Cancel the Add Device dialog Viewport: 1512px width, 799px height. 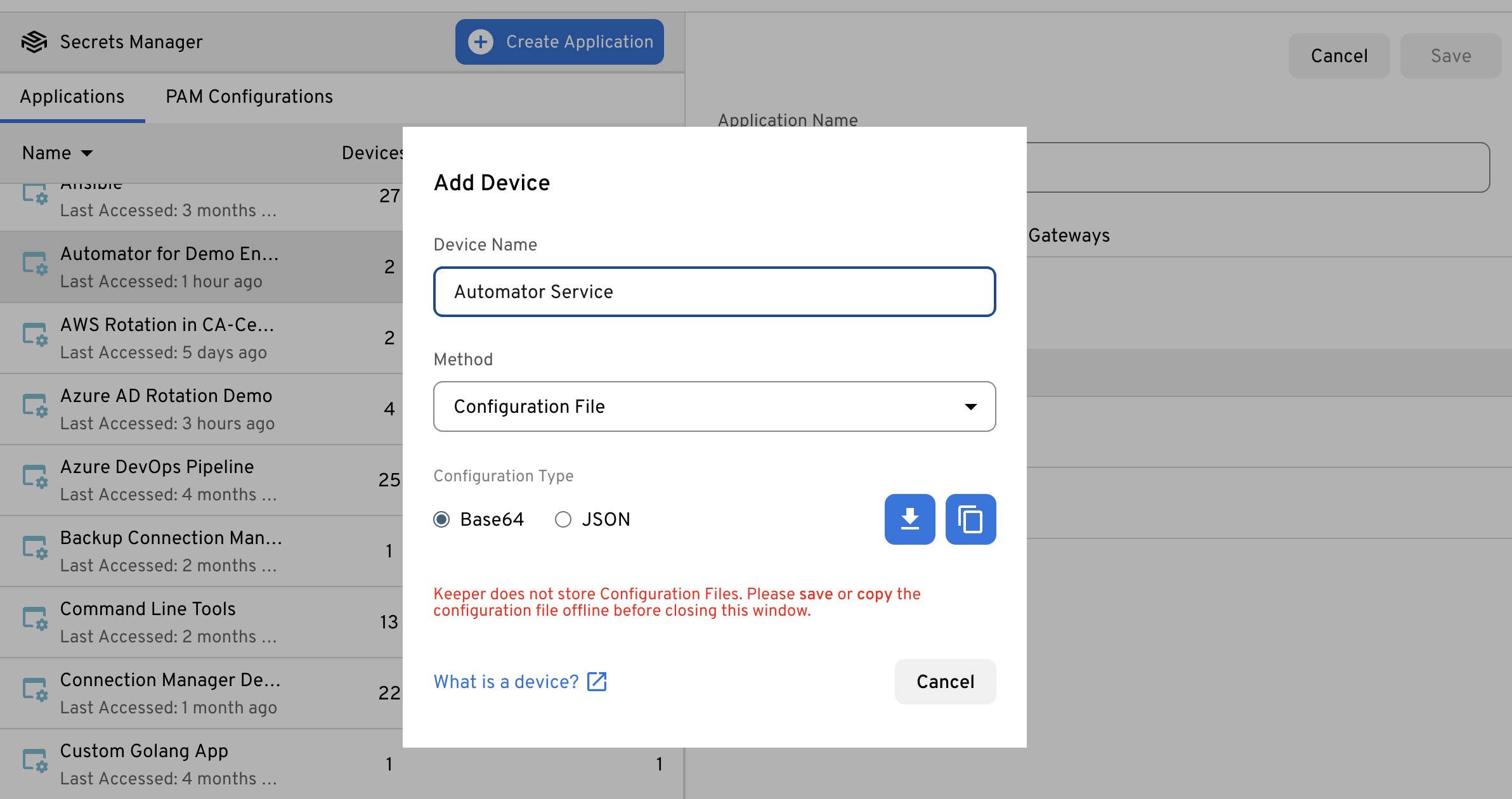945,682
